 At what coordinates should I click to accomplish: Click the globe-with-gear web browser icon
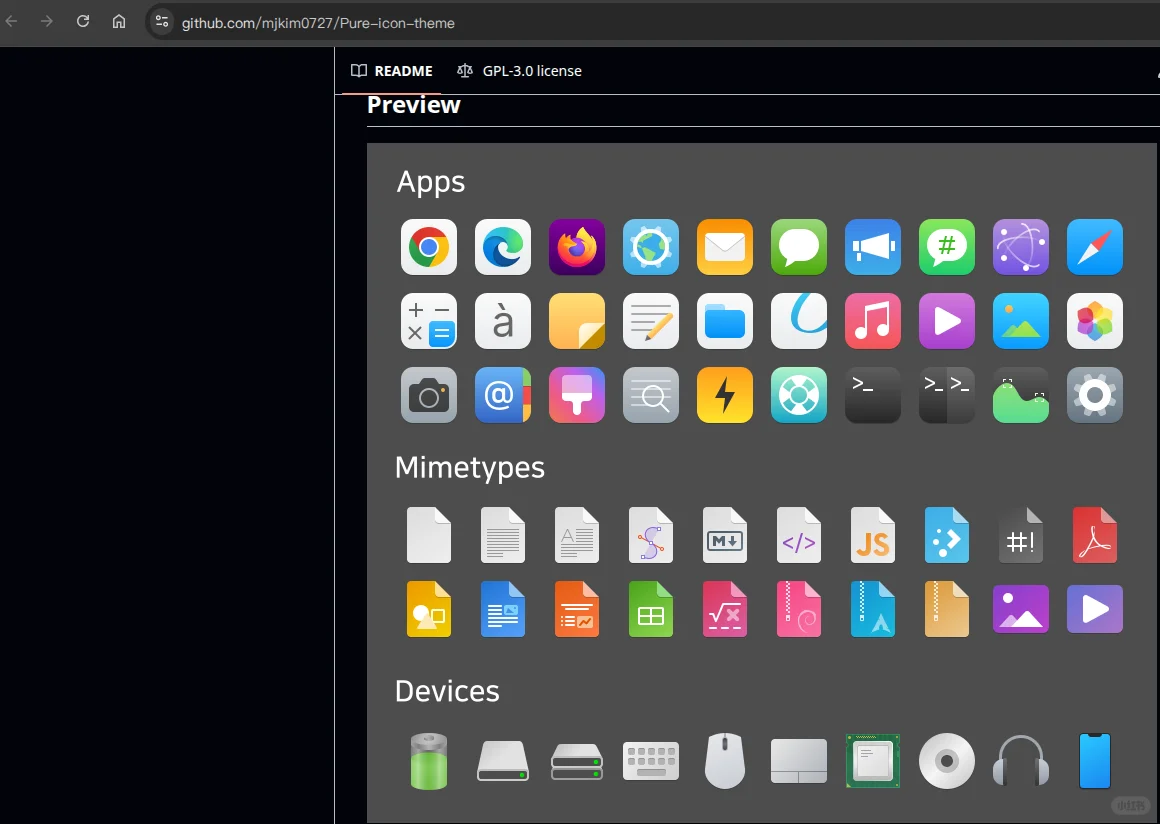click(651, 247)
